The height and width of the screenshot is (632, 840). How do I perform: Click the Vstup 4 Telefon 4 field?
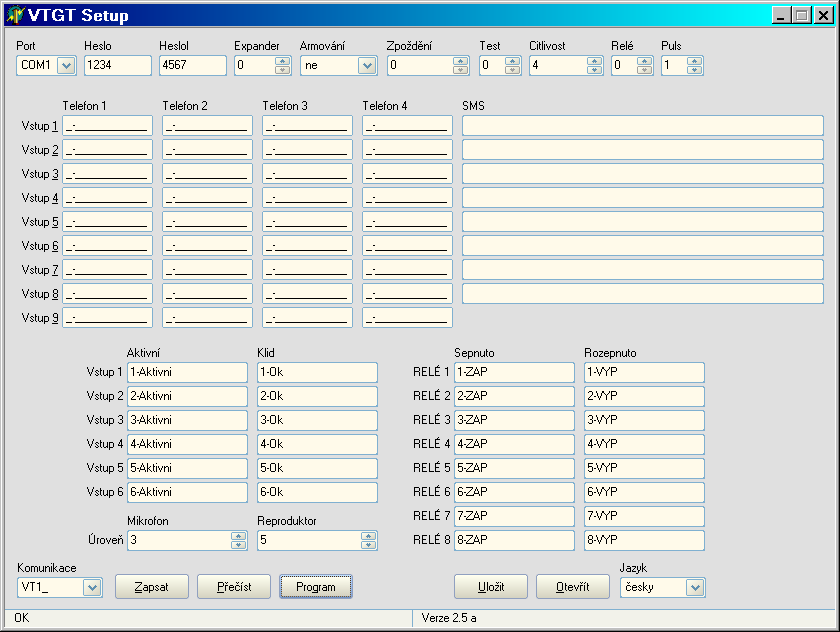(407, 198)
